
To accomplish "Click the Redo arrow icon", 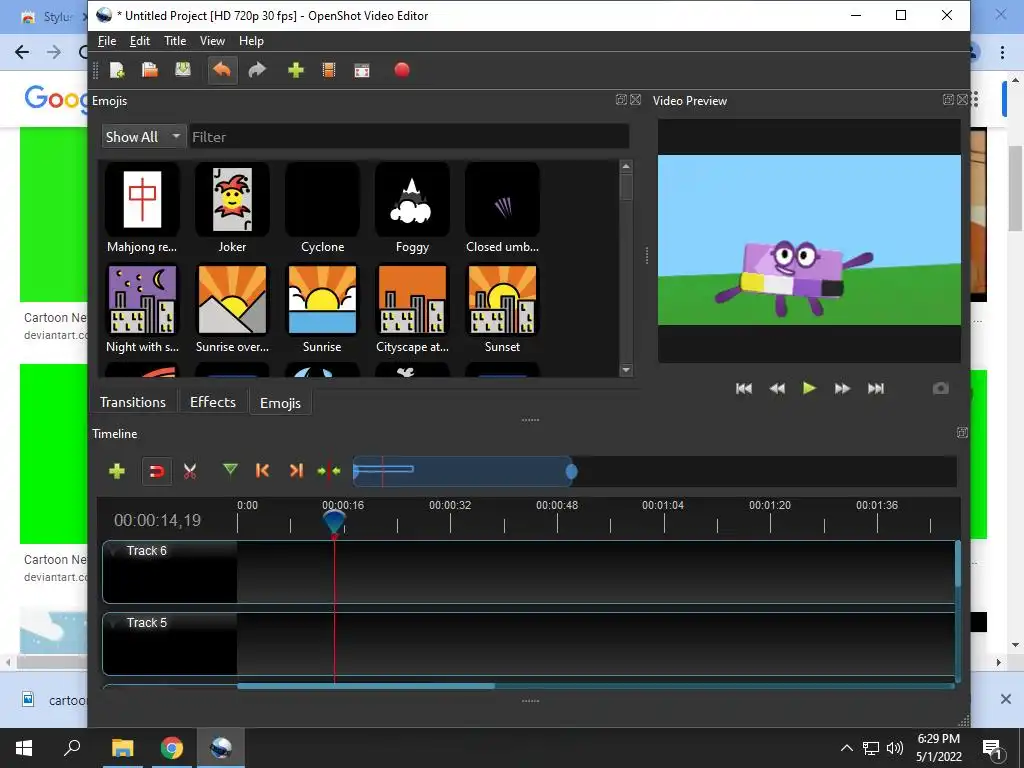I will tap(257, 70).
